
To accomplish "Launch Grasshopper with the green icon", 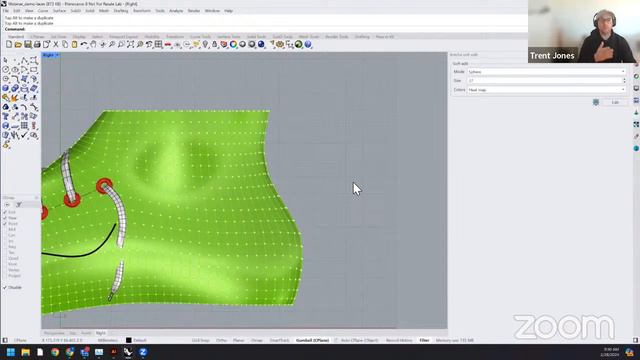I will pyautogui.click(x=299, y=44).
